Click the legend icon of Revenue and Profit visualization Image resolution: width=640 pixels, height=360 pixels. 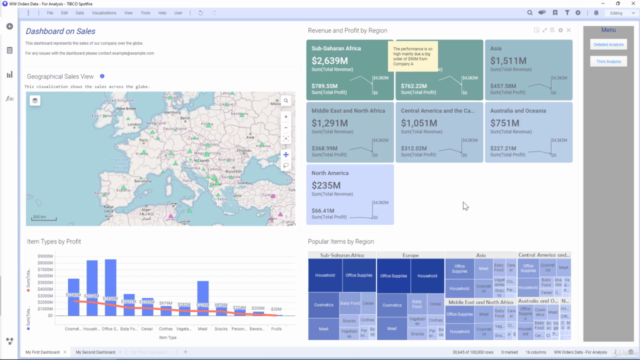[x=552, y=30]
